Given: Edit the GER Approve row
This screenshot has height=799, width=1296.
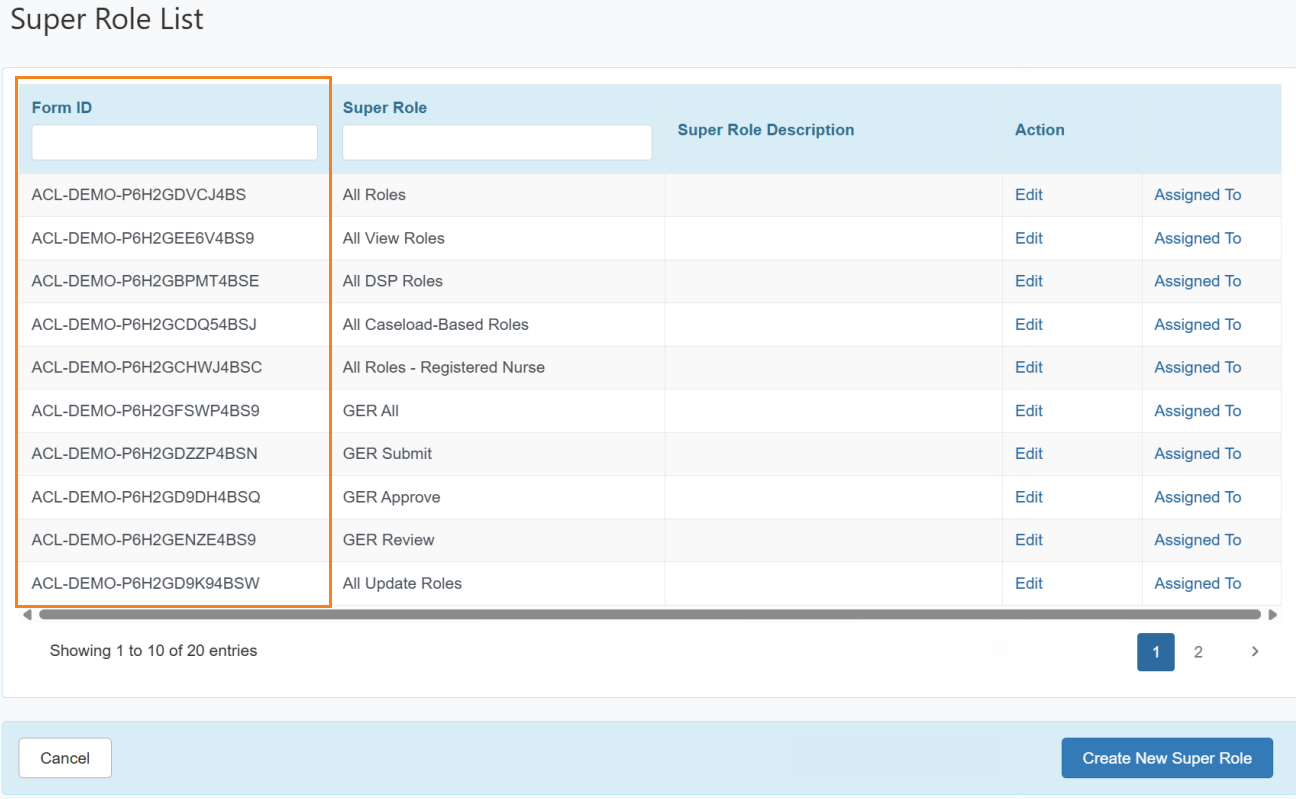Looking at the screenshot, I should 1029,497.
